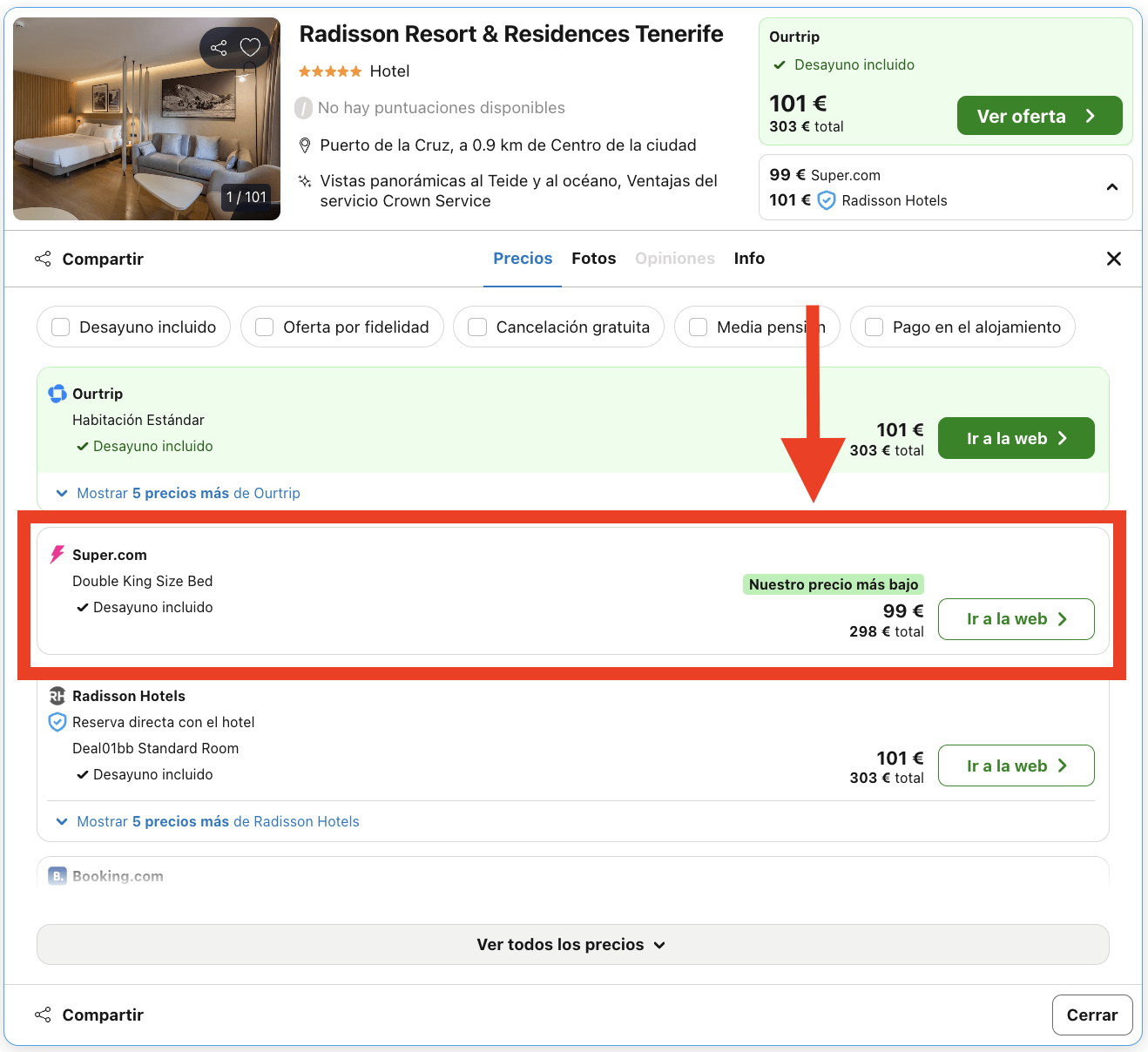This screenshot has width=1148, height=1052.
Task: Click the shield icon beside 'Reserva directa'
Action: tap(57, 722)
